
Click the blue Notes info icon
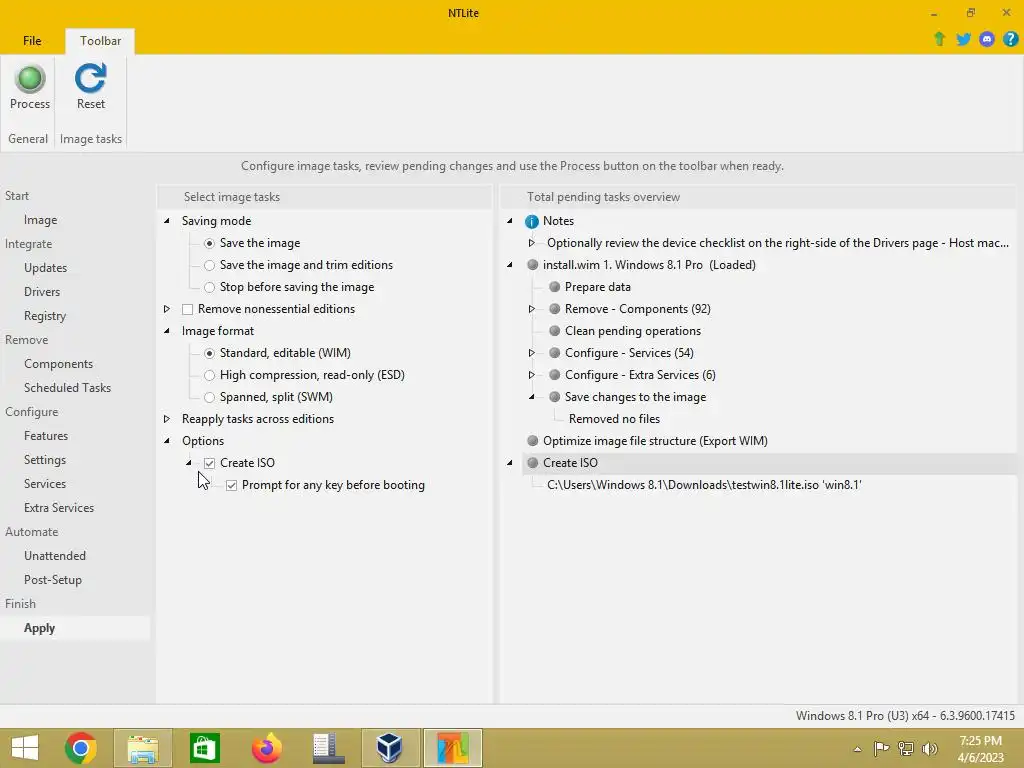[x=532, y=221]
